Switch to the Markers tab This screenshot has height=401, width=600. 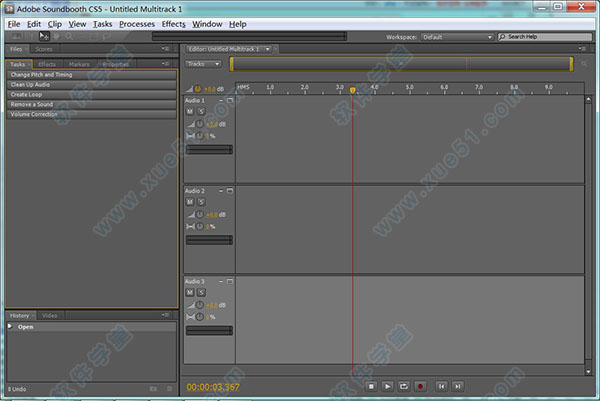tap(79, 64)
